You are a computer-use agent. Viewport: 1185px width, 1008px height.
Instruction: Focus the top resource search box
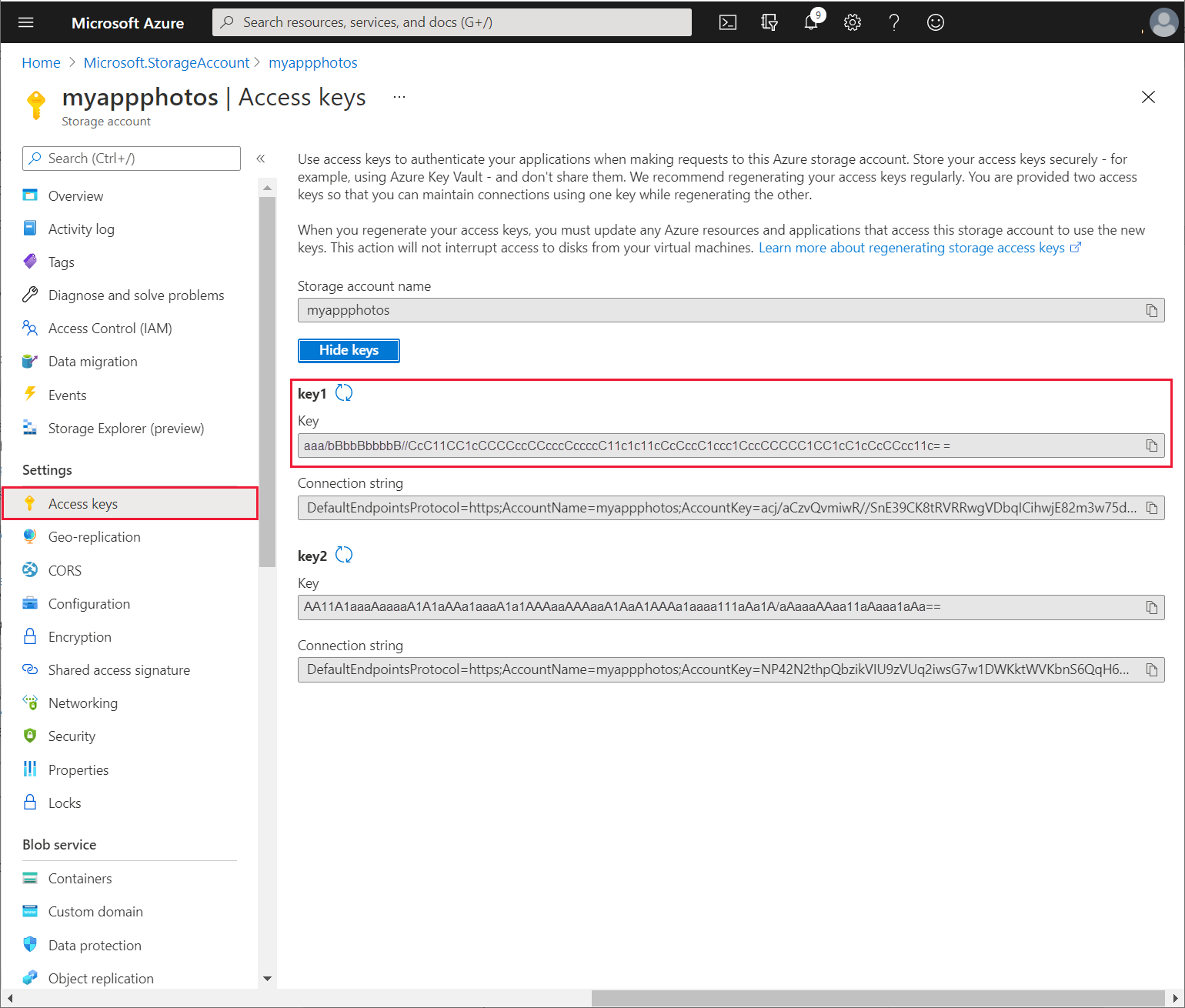pyautogui.click(x=452, y=22)
